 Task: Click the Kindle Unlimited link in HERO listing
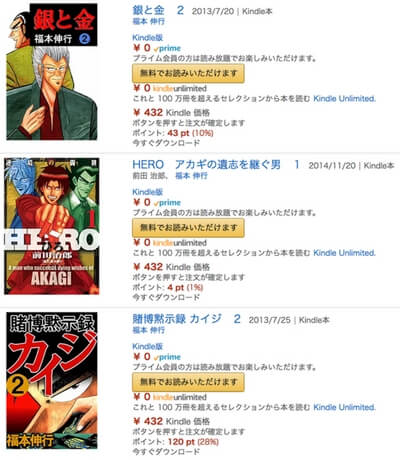tap(345, 253)
